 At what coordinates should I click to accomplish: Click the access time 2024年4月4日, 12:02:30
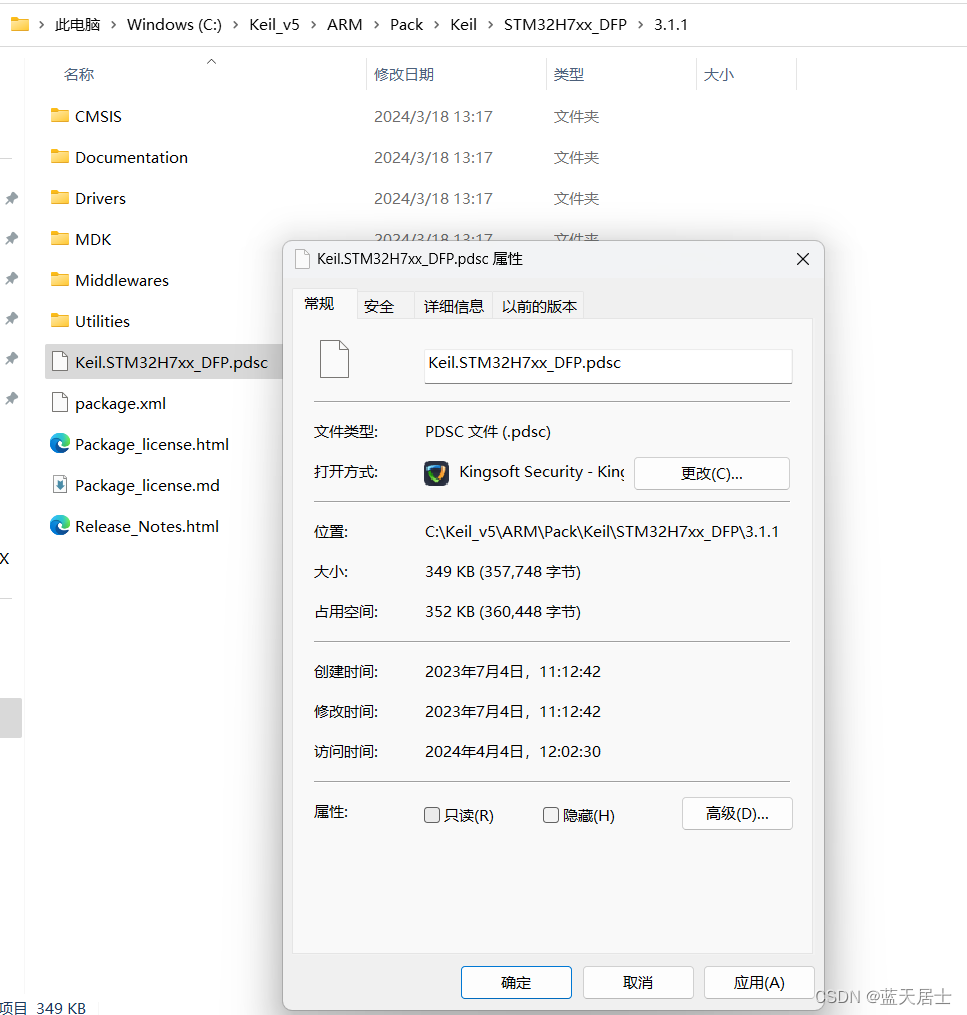tap(513, 752)
